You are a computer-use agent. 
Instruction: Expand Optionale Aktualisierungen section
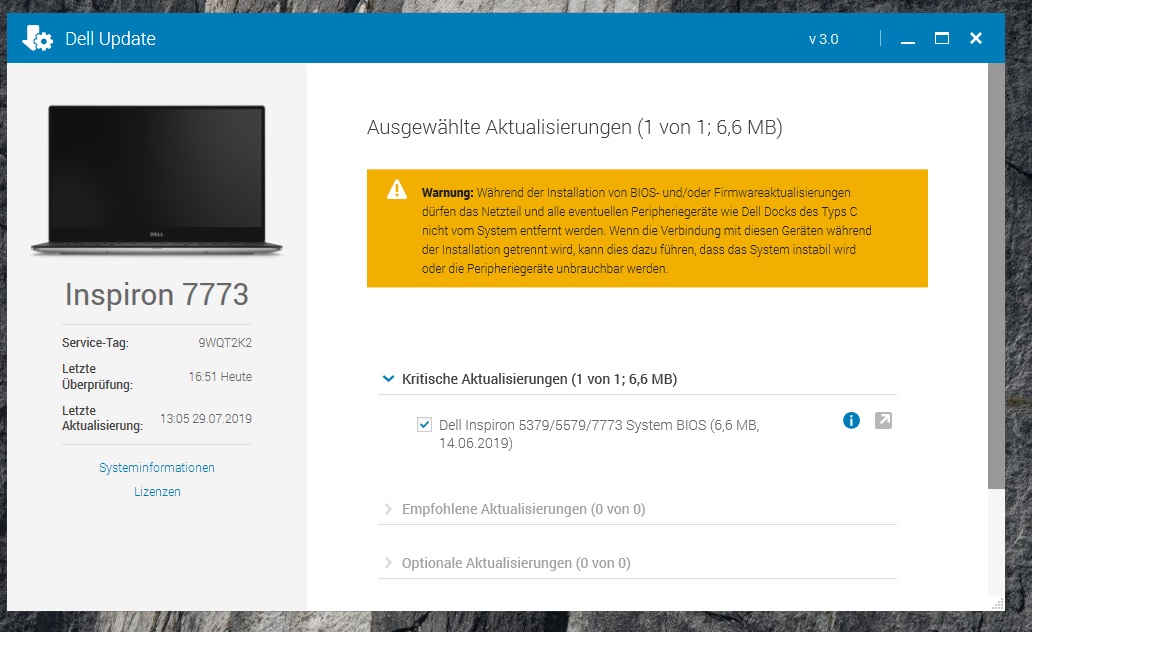[x=389, y=563]
